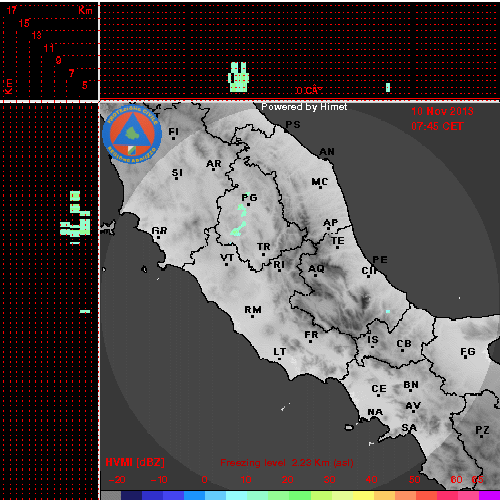Screen dimensions: 500x500
Task: Click the FG city marker
Action: tap(466, 358)
